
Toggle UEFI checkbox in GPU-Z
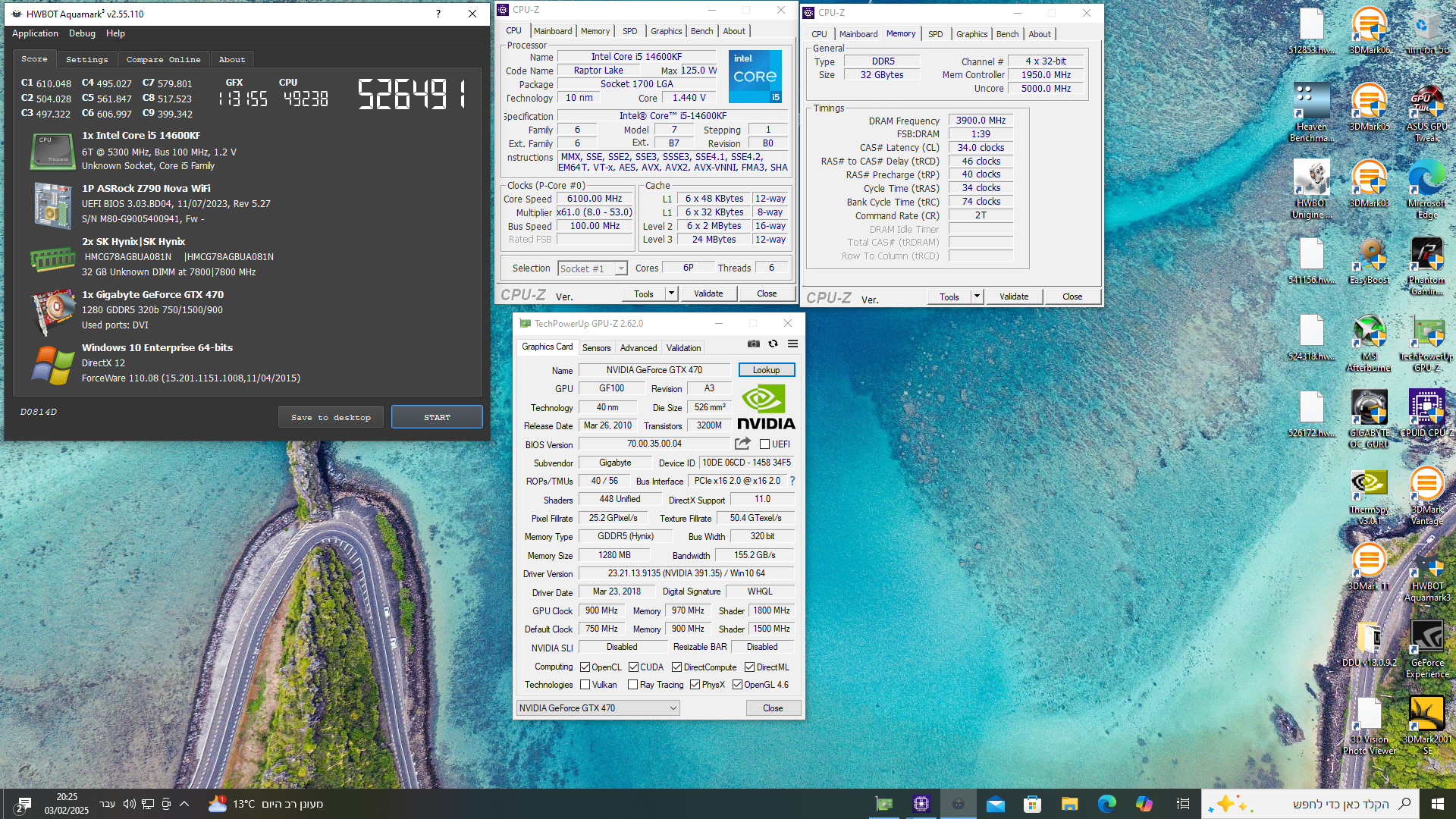click(x=764, y=444)
